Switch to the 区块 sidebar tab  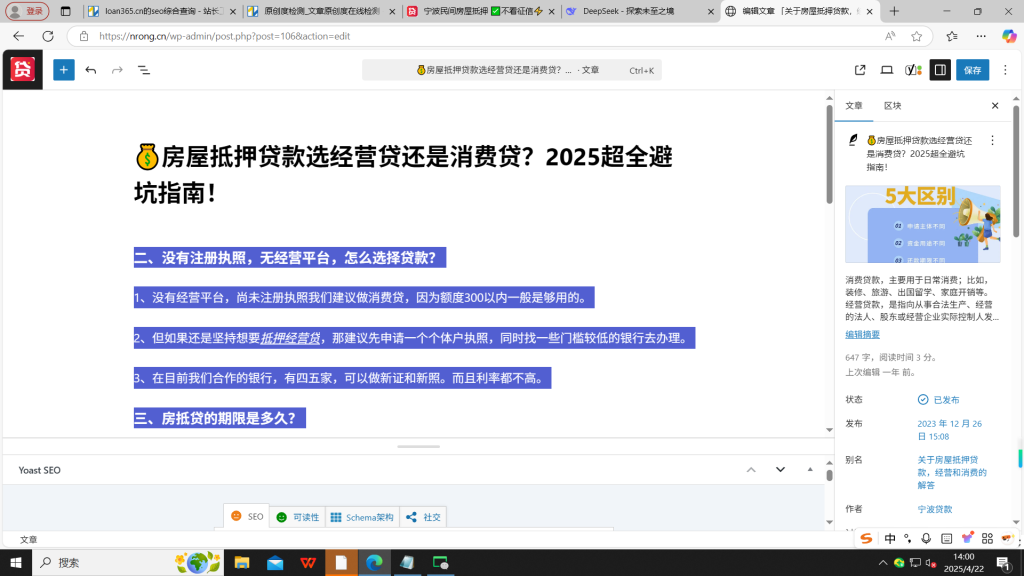pos(892,106)
